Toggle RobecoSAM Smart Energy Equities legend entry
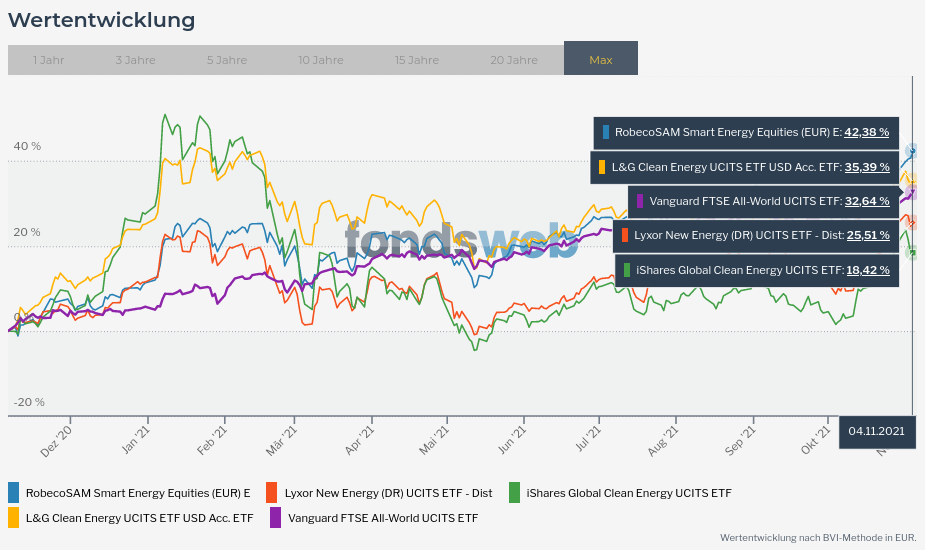 pos(138,493)
